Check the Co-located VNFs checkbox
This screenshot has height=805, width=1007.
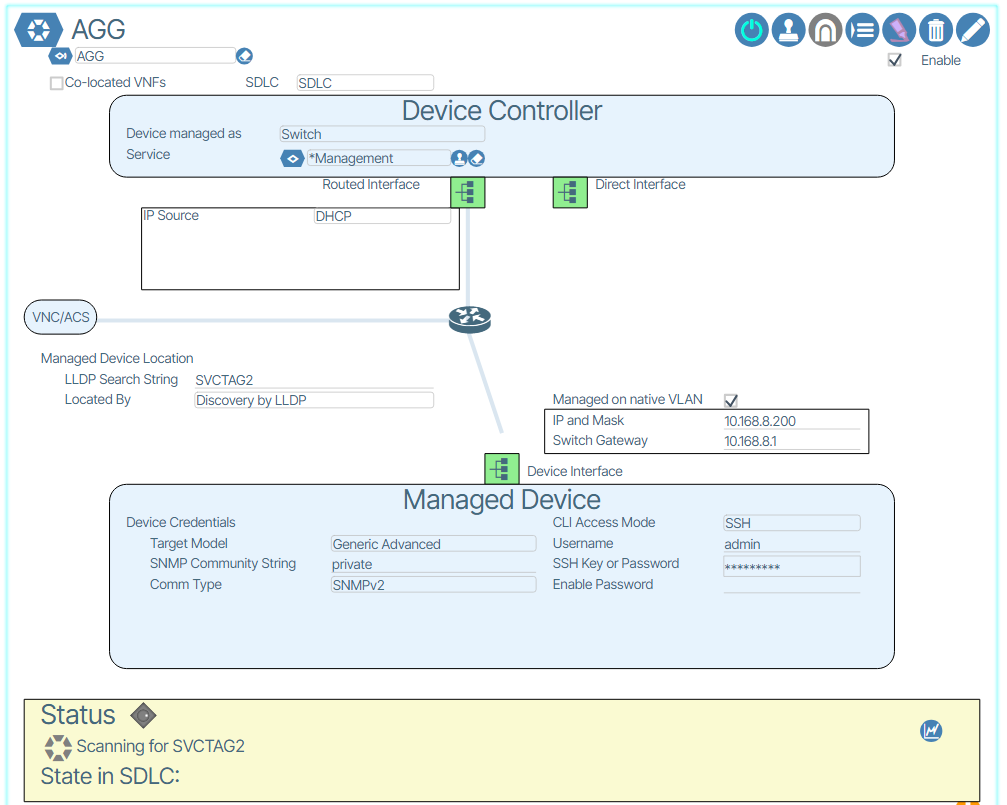(57, 84)
